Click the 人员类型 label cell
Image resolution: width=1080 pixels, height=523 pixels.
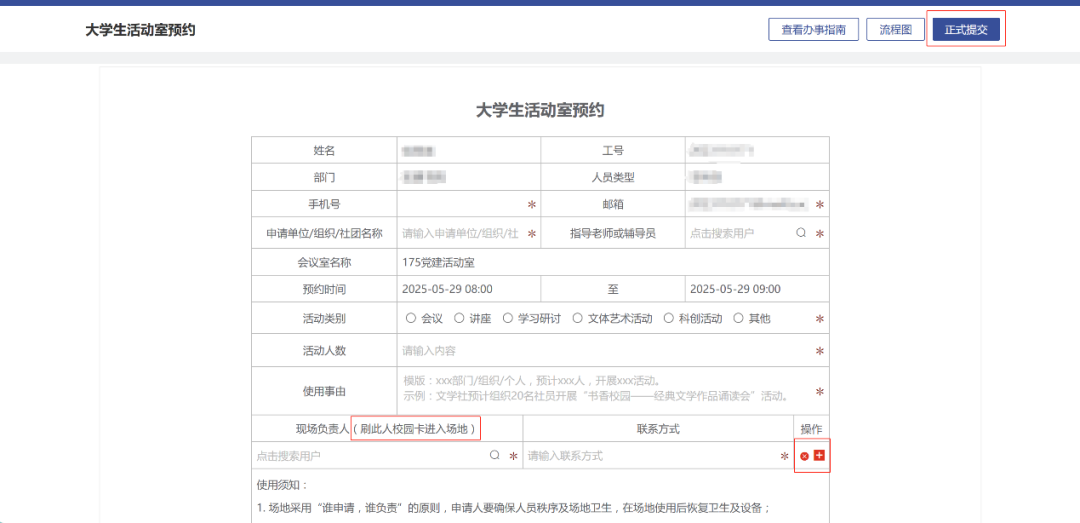click(x=613, y=177)
